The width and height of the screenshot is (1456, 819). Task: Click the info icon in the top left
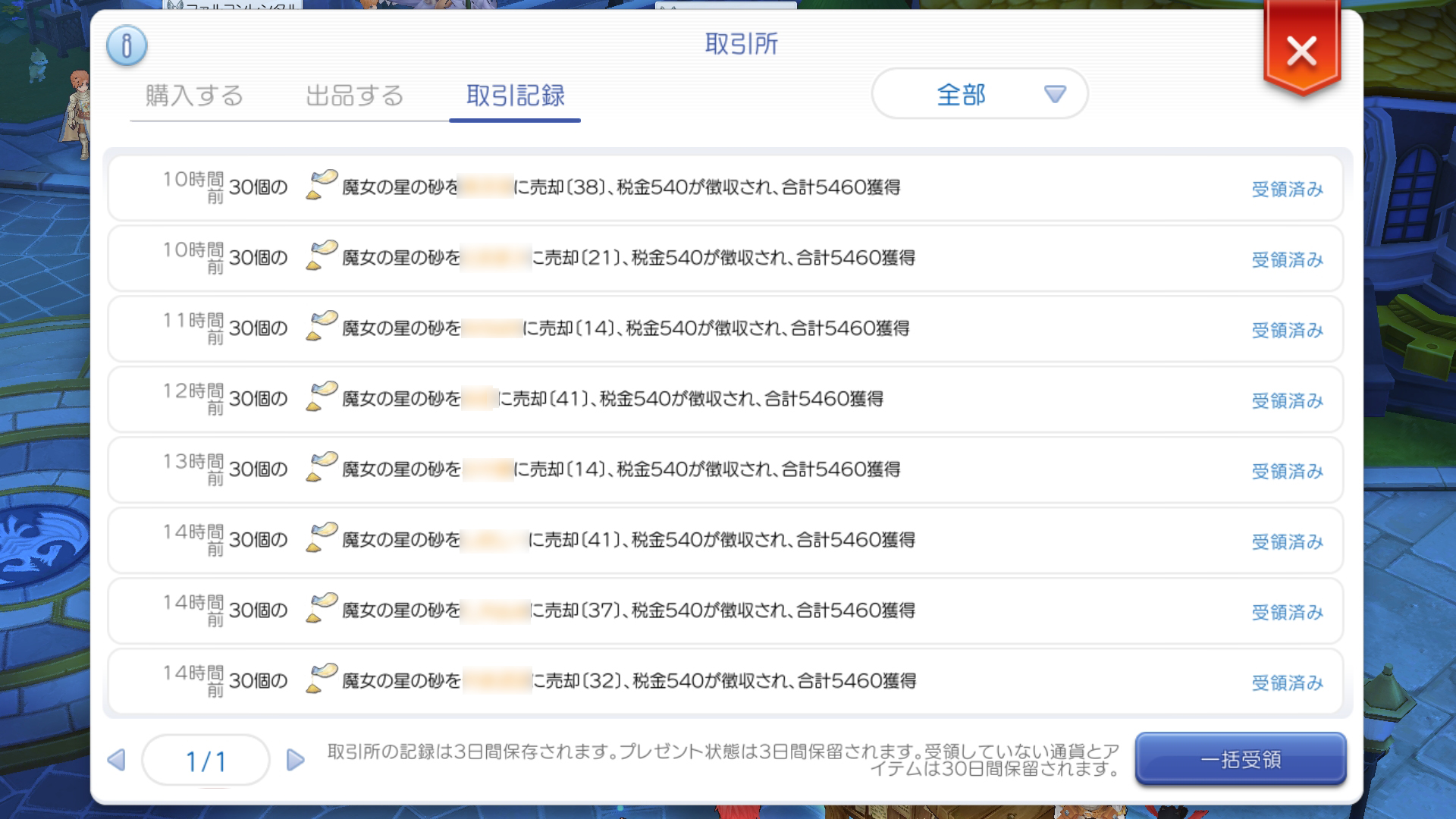click(x=127, y=45)
